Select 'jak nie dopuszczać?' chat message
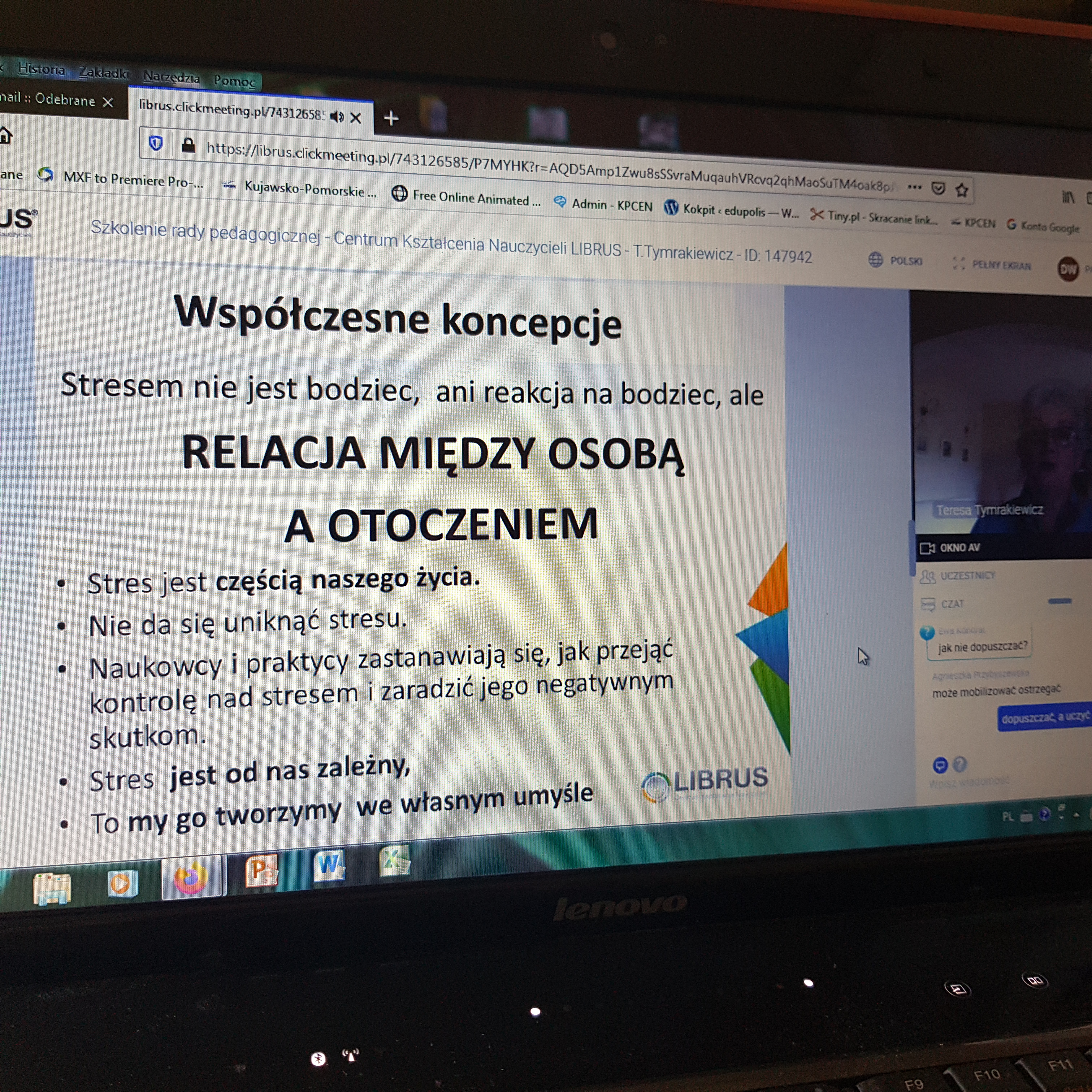 point(983,647)
